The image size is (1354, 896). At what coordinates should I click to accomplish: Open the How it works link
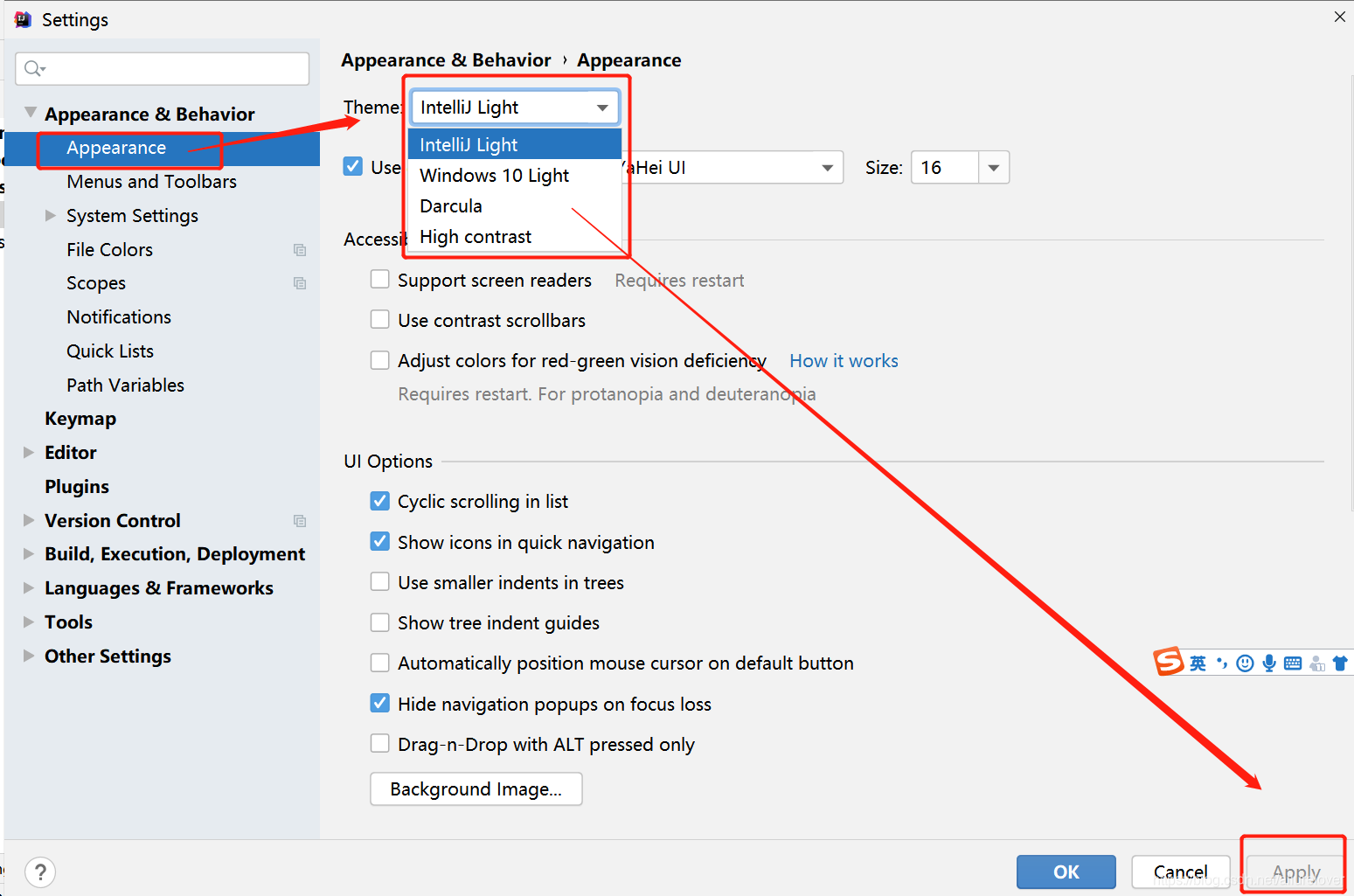tap(844, 361)
